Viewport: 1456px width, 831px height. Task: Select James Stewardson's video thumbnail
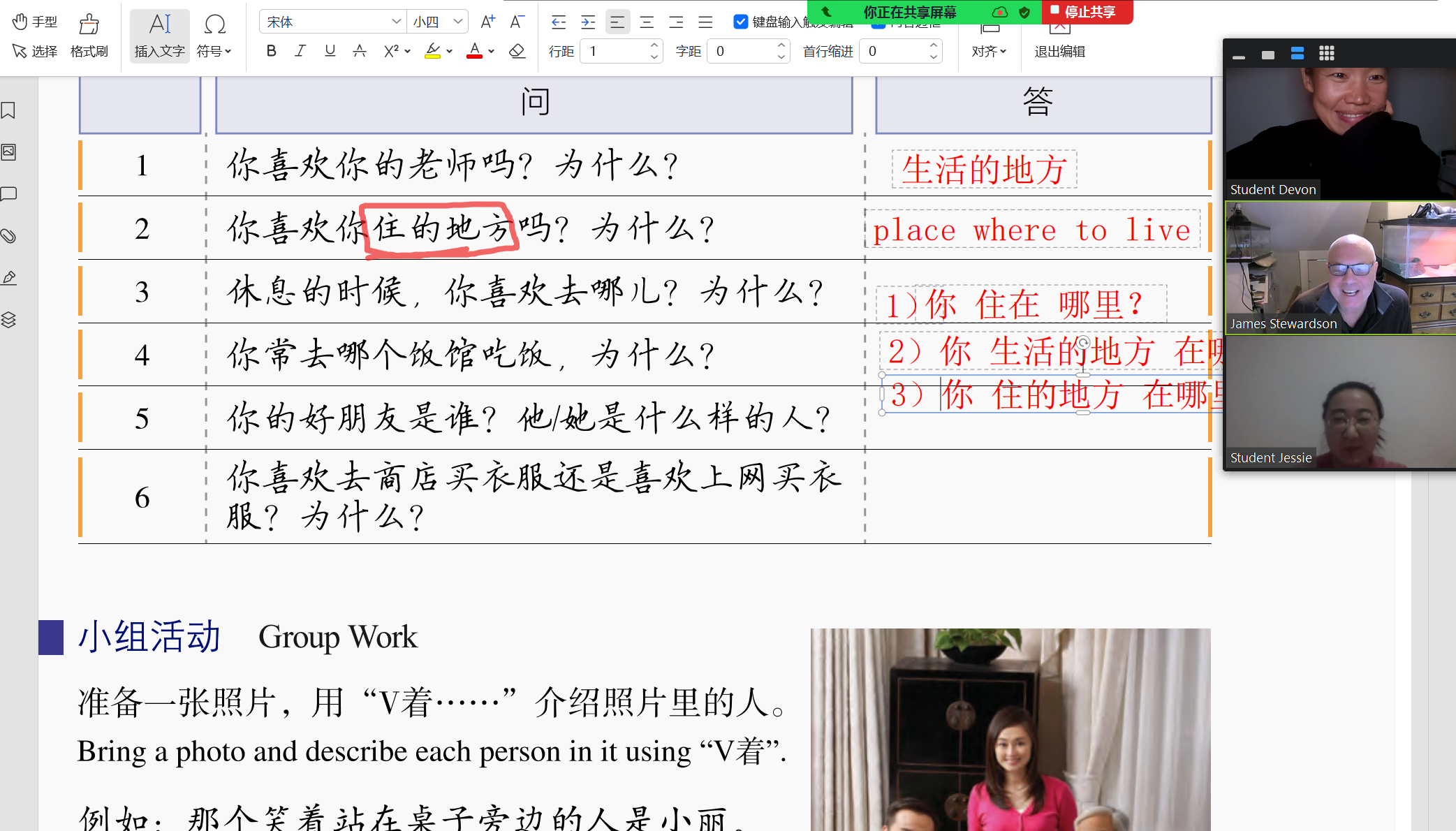[1341, 267]
